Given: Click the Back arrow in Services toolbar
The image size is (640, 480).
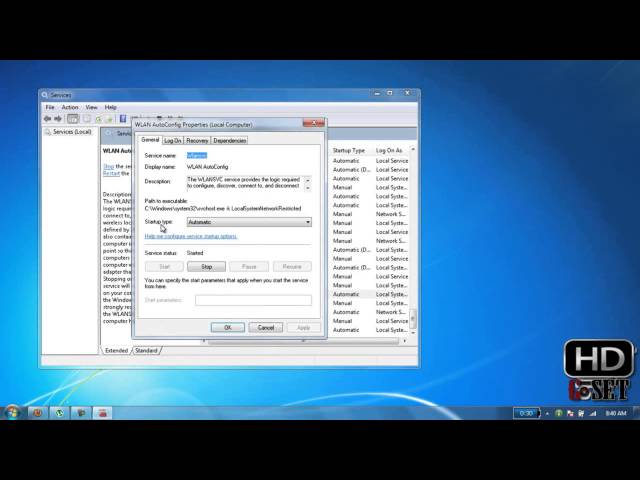Looking at the screenshot, I should coord(47,119).
